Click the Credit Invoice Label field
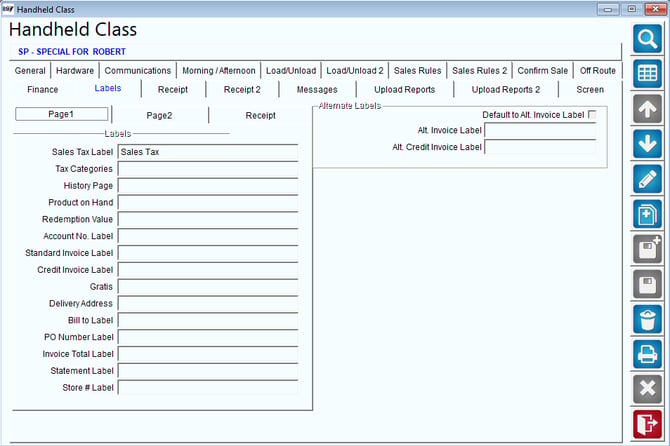 pyautogui.click(x=208, y=270)
